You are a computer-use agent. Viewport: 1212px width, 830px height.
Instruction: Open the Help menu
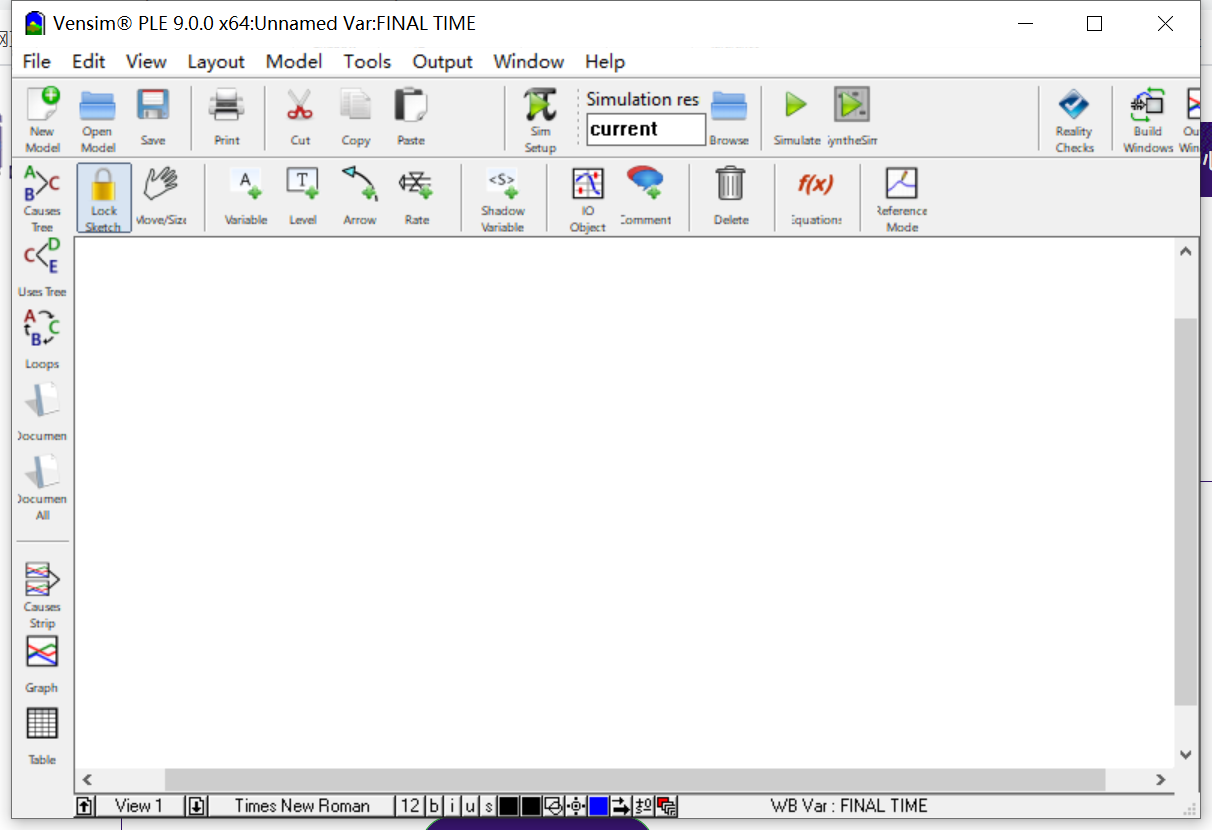point(605,61)
